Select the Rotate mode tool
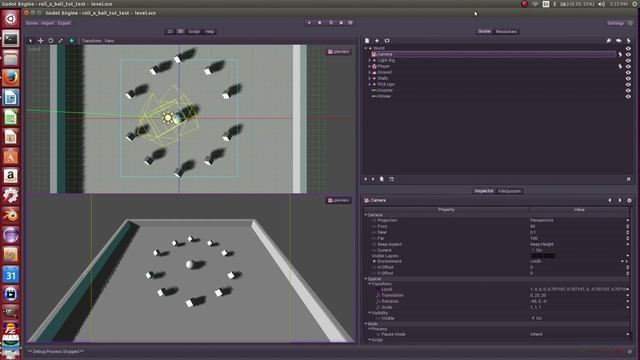The image size is (640, 360). [51, 41]
